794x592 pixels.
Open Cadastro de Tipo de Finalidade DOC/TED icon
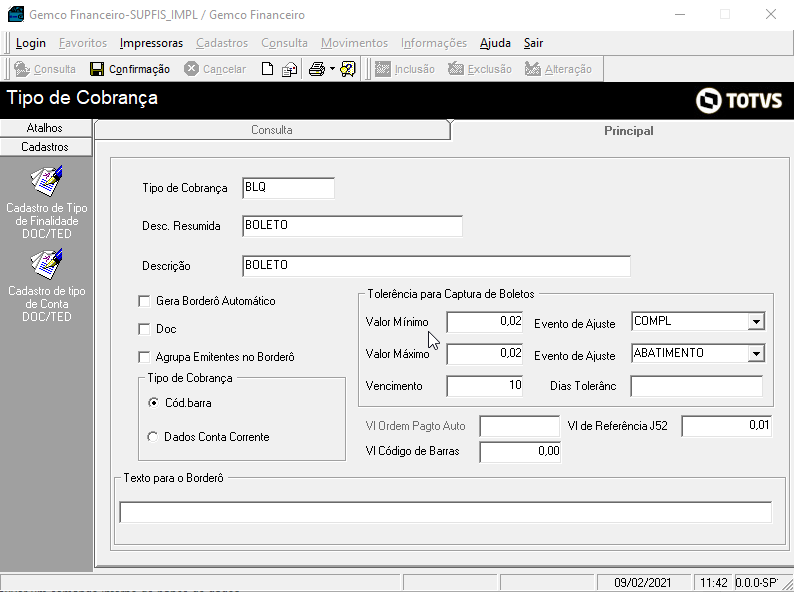coord(47,181)
